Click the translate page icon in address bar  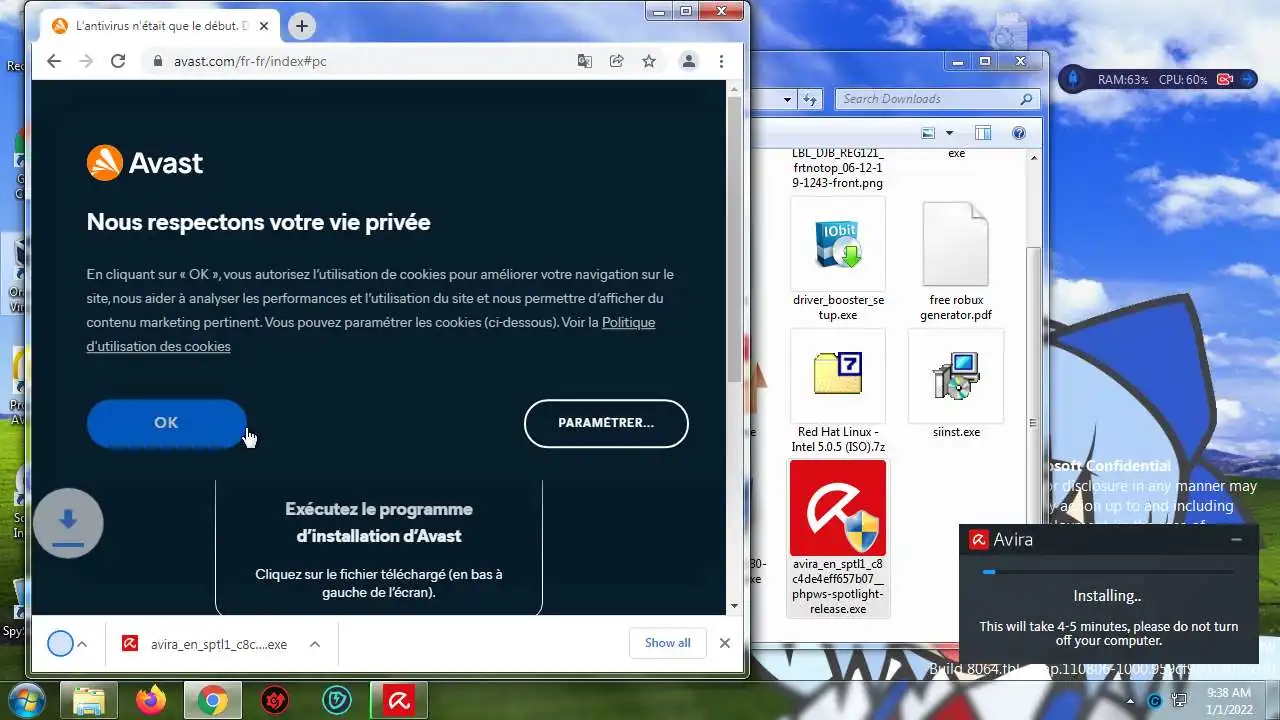pos(585,61)
